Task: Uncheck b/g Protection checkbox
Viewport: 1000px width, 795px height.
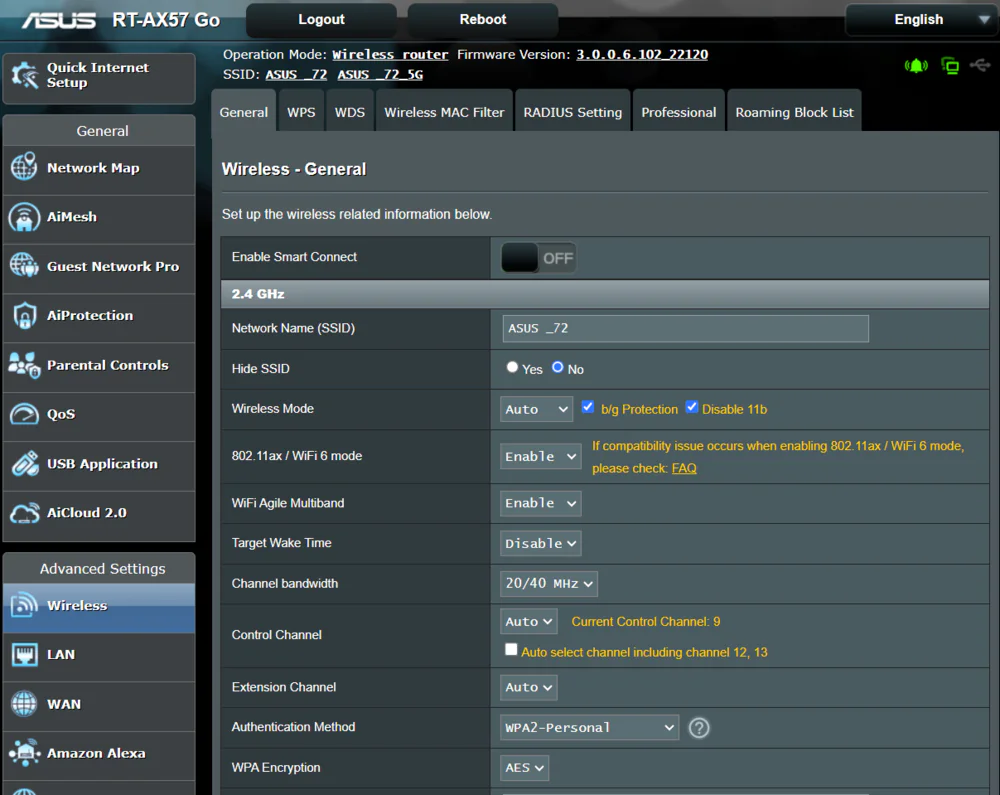Action: tap(588, 407)
